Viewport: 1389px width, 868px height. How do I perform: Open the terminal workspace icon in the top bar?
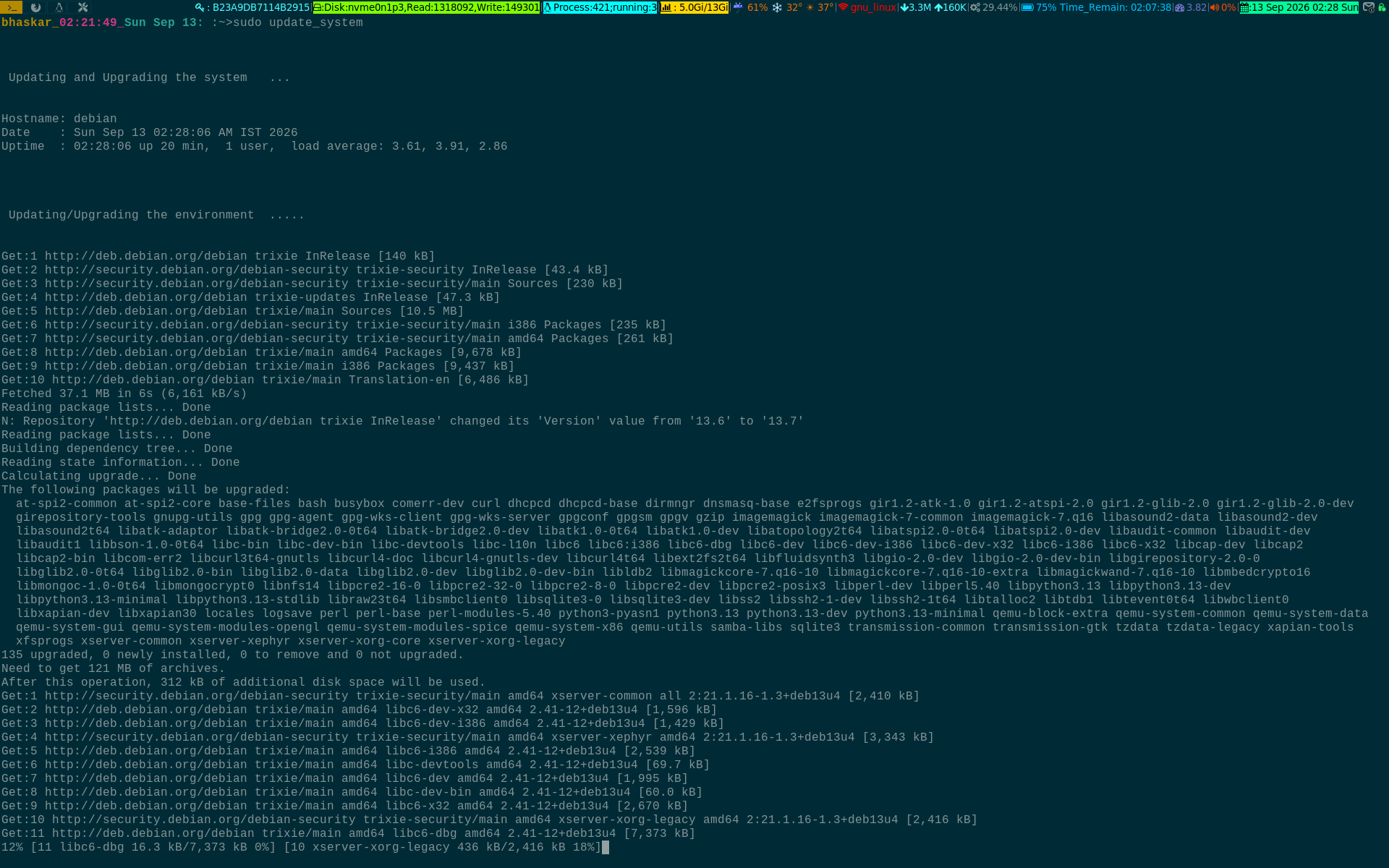(12, 7)
